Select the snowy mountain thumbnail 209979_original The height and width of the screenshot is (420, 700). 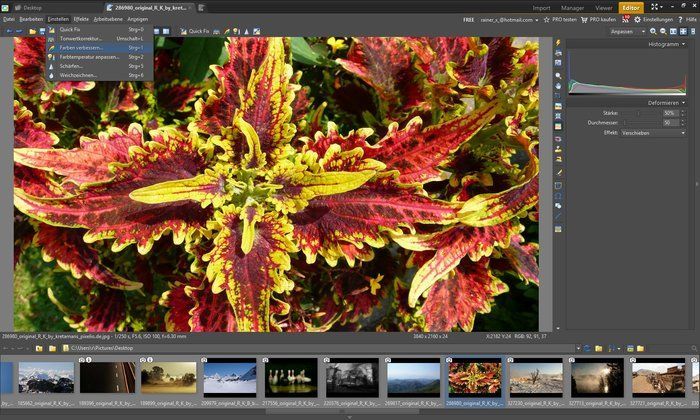(x=229, y=378)
